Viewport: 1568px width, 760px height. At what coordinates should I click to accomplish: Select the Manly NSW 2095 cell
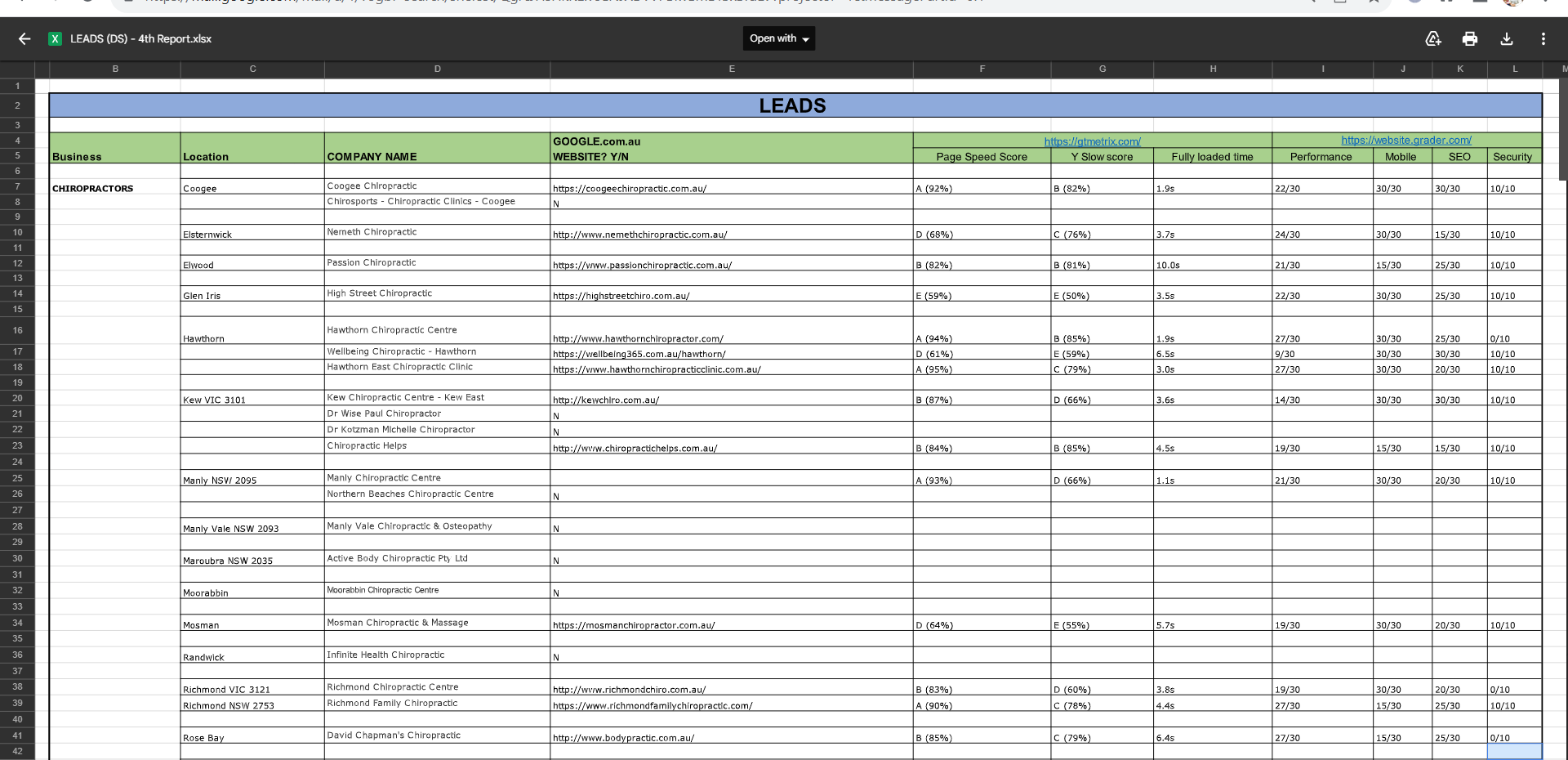tap(252, 478)
